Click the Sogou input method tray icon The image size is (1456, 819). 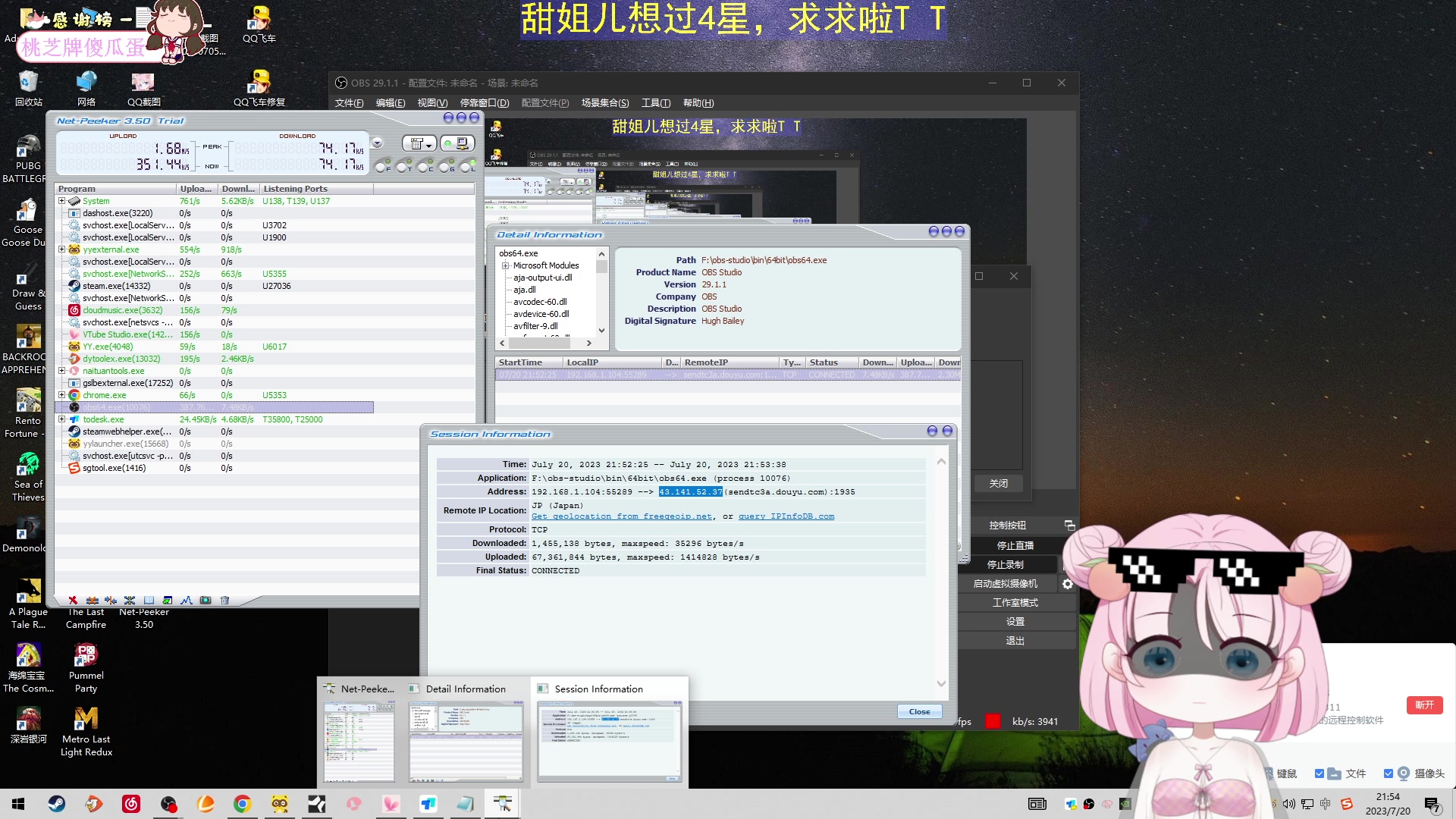[1346, 804]
